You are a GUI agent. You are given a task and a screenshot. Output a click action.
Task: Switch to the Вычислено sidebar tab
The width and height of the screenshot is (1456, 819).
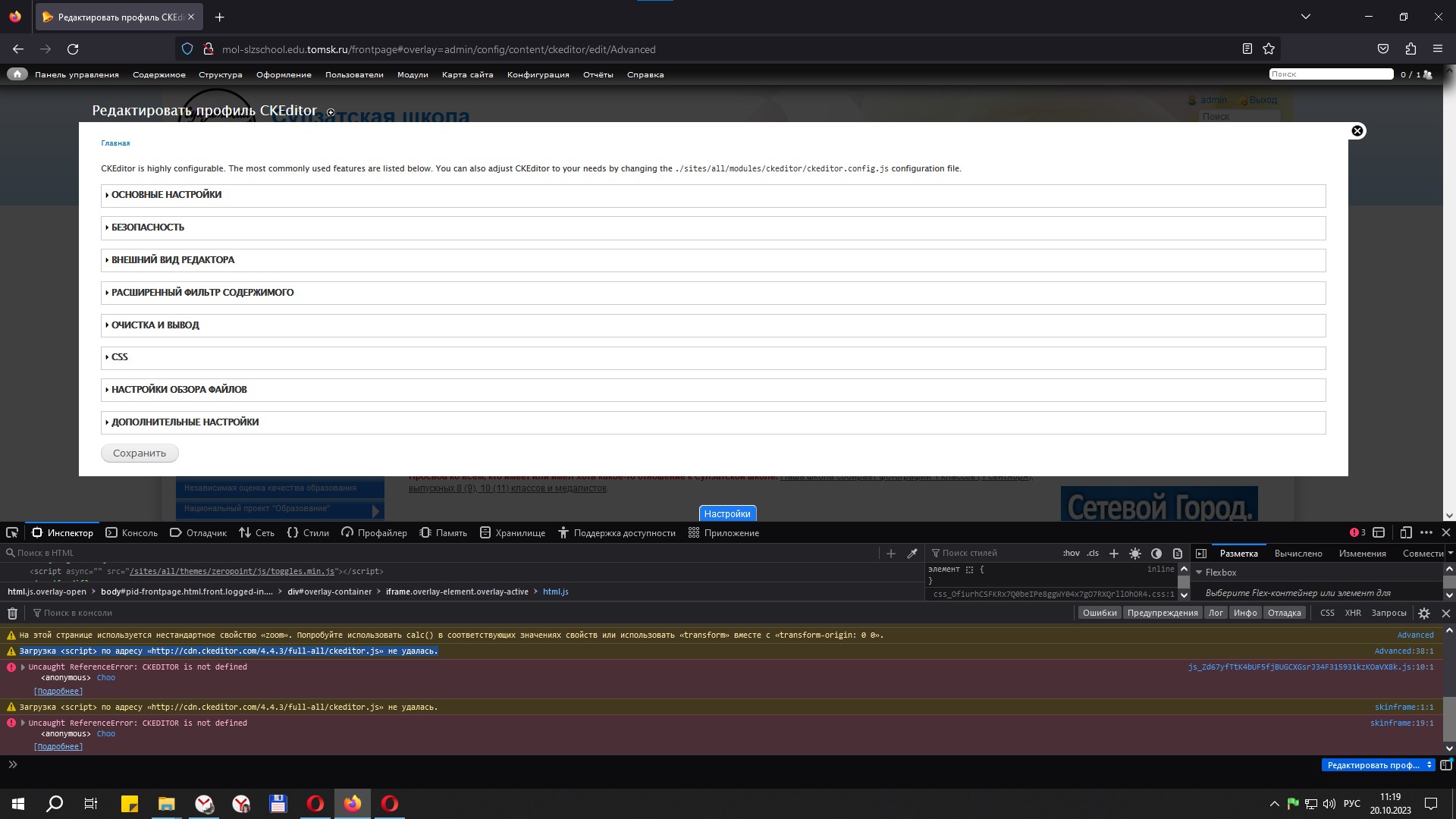[1298, 554]
